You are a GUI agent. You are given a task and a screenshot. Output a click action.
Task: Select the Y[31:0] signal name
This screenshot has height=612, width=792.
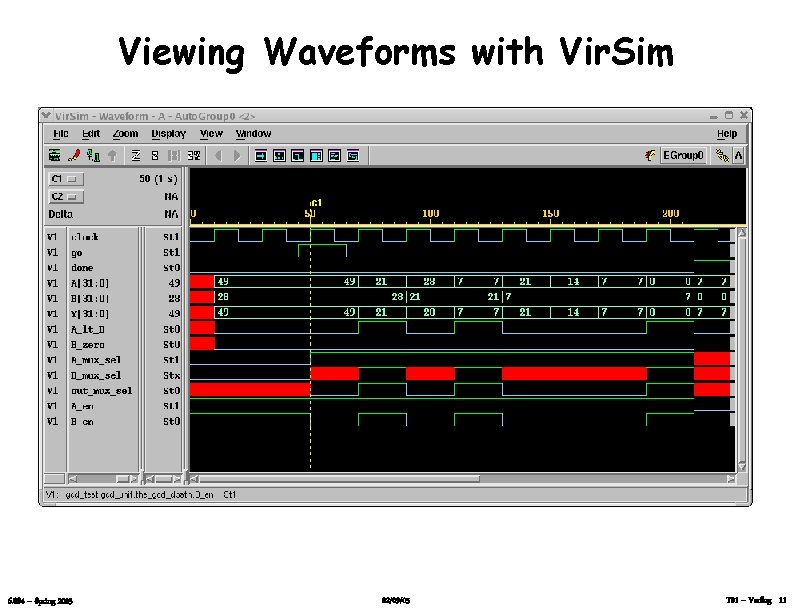tap(90, 314)
